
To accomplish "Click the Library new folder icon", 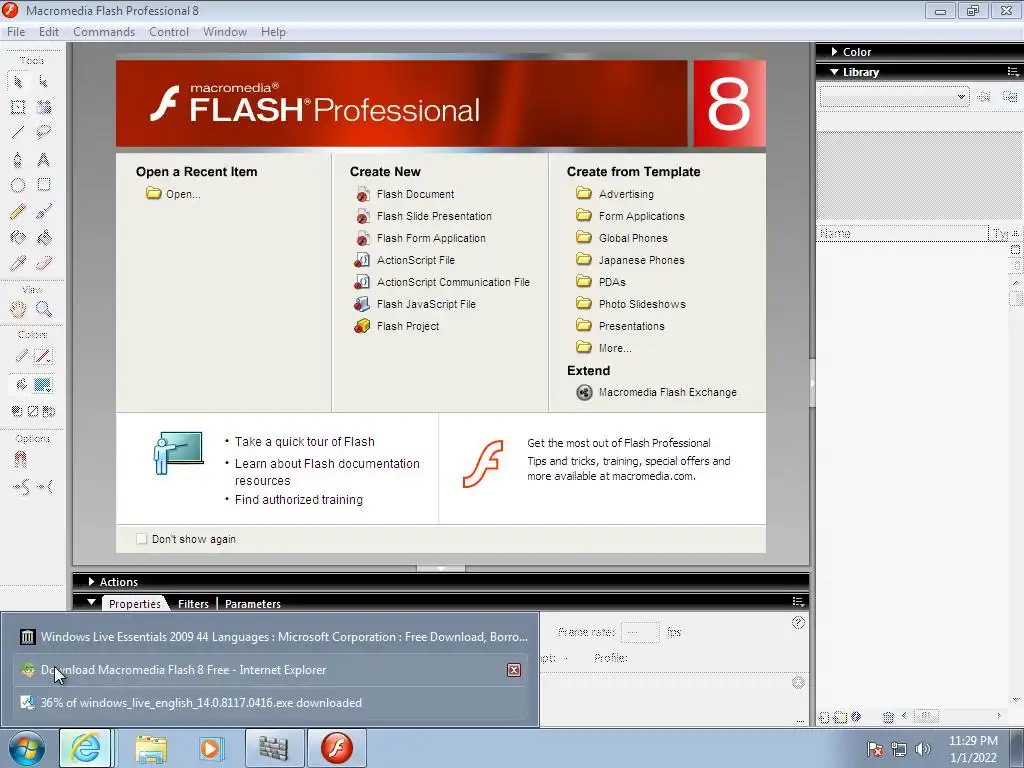I will pos(840,717).
